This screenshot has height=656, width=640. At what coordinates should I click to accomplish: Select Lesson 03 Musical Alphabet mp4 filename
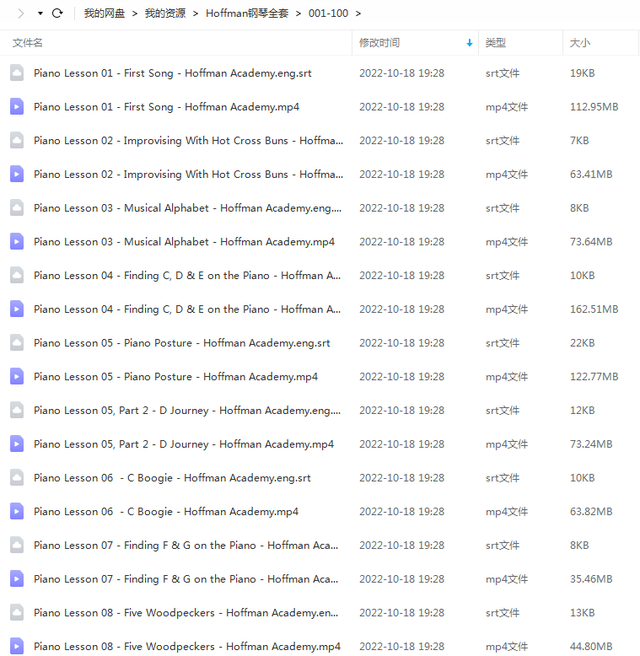point(184,242)
